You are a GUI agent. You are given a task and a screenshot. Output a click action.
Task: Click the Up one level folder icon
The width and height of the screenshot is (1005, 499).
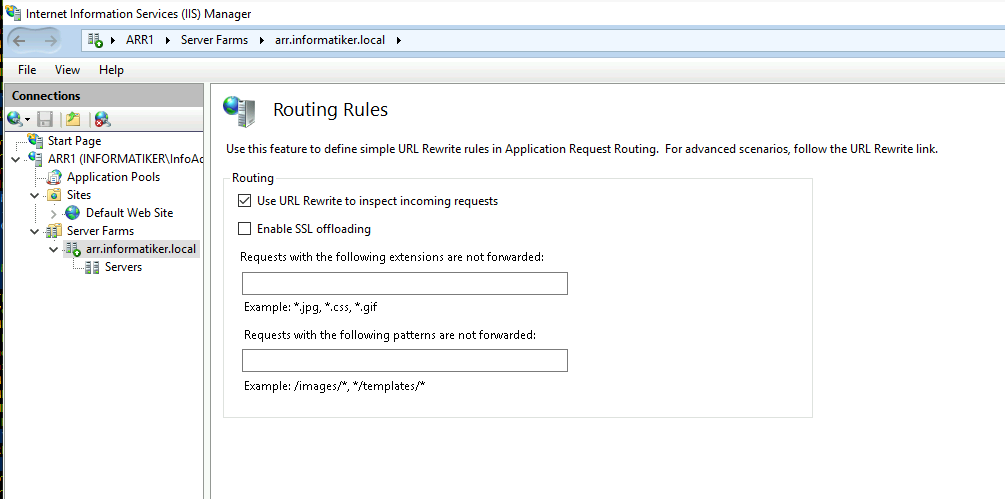pyautogui.click(x=73, y=119)
